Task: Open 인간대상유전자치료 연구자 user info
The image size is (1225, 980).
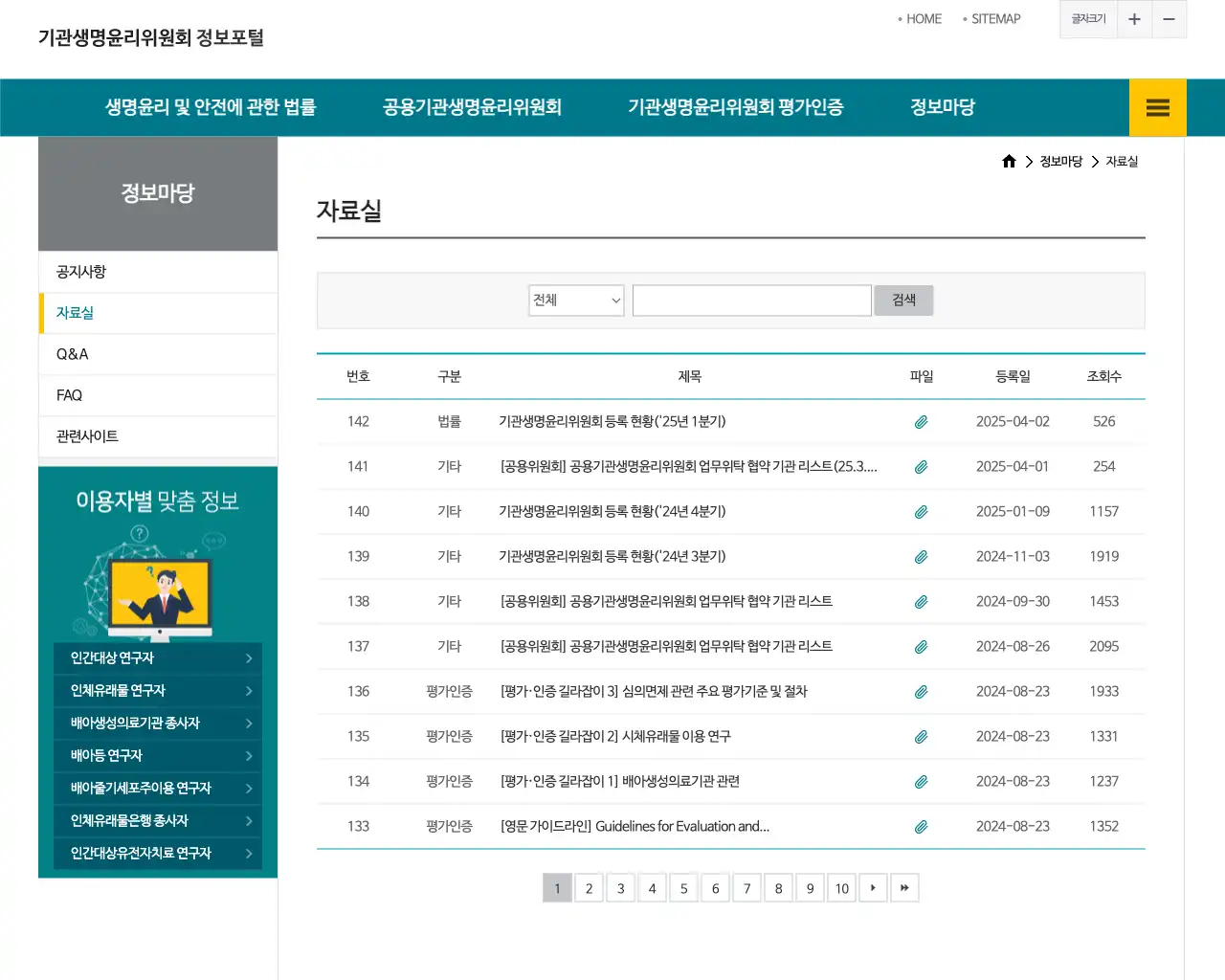Action: tap(158, 854)
